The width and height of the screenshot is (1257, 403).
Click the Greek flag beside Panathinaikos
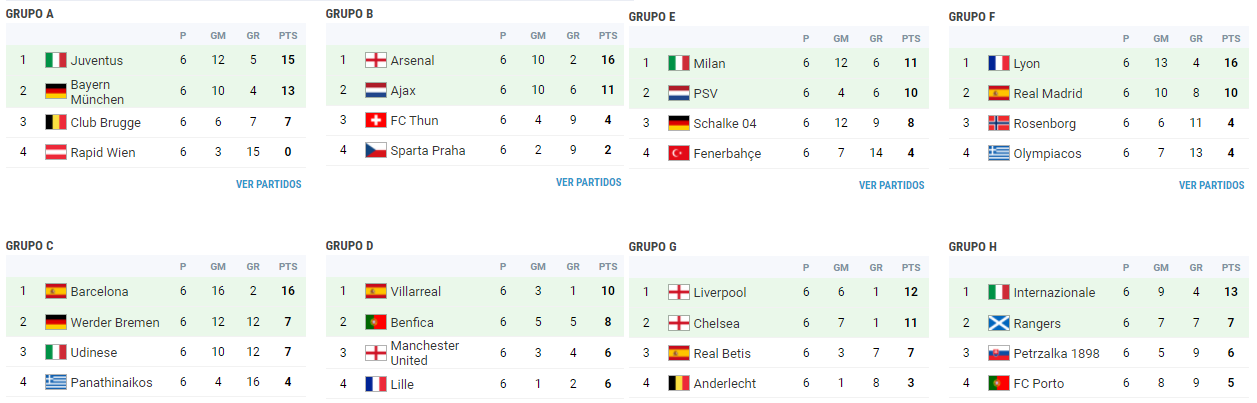(56, 382)
